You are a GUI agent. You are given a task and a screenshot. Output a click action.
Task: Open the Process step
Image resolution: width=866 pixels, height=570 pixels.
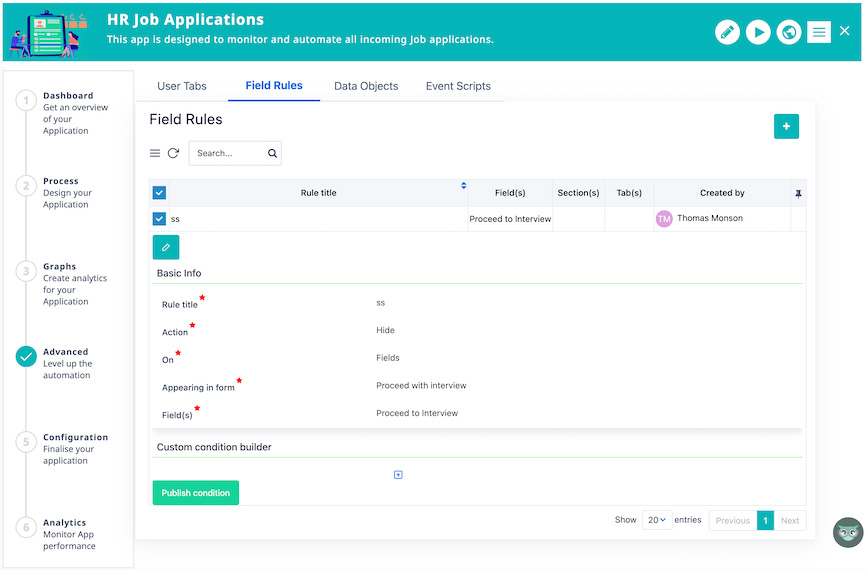pyautogui.click(x=67, y=193)
